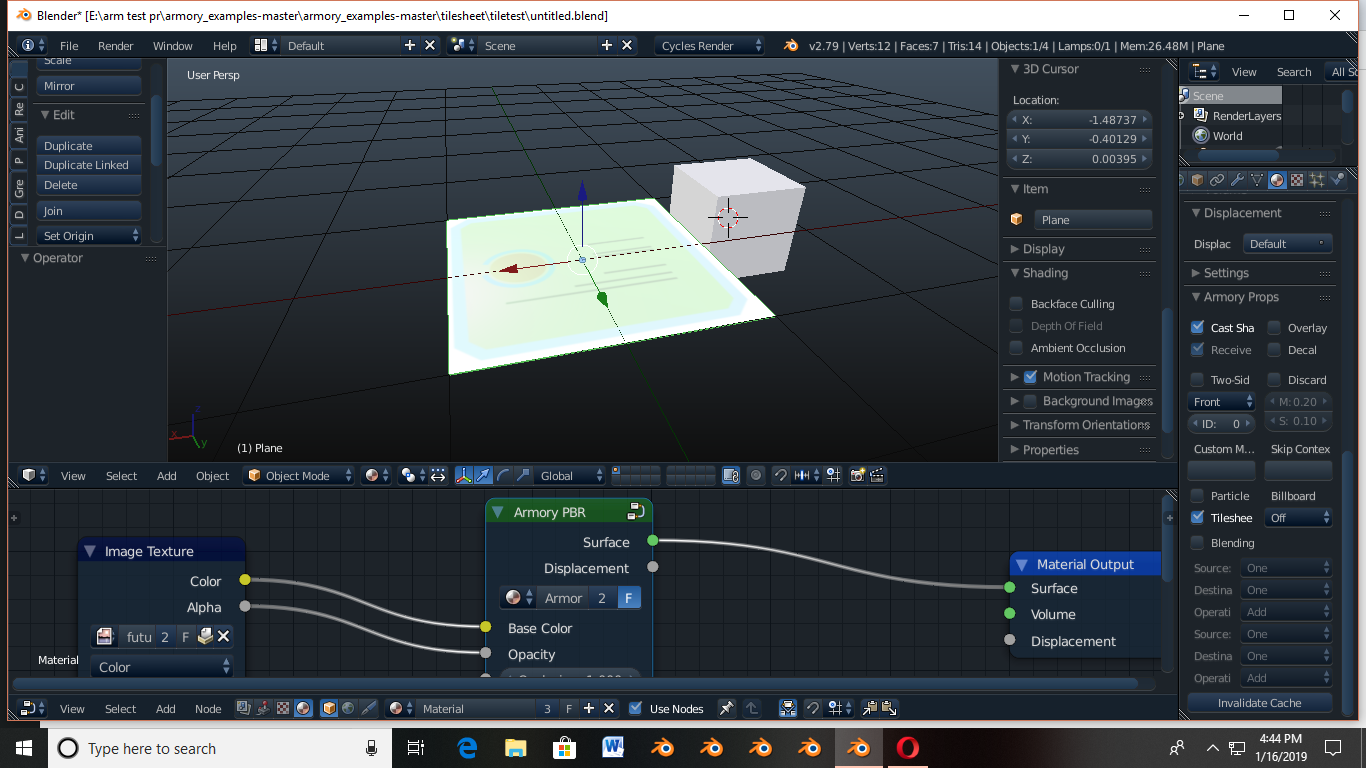Open the Front cull mode dropdown

tap(1222, 402)
